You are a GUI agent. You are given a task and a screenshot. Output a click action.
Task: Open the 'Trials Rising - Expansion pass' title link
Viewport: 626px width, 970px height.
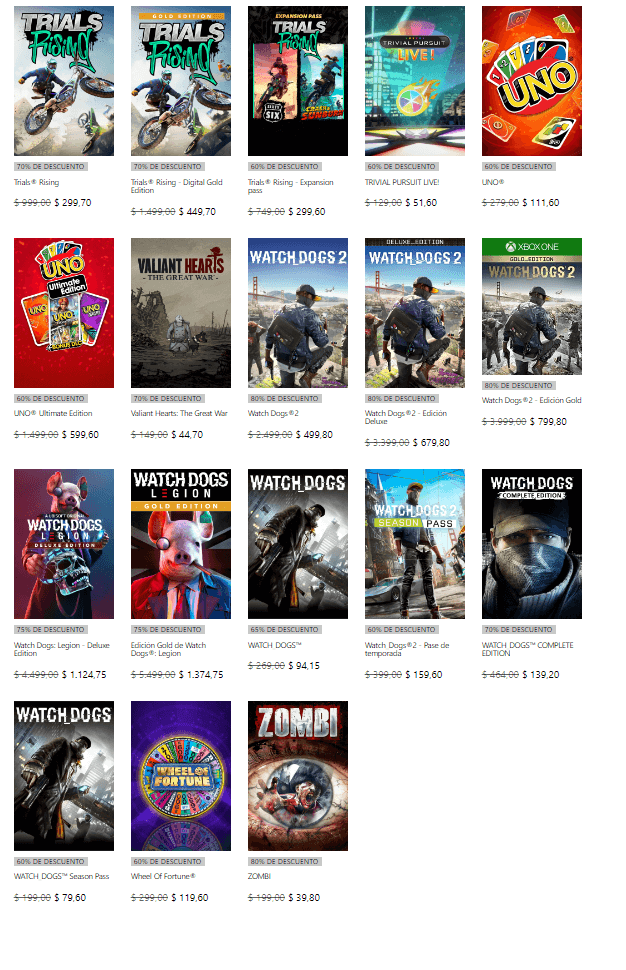point(291,186)
